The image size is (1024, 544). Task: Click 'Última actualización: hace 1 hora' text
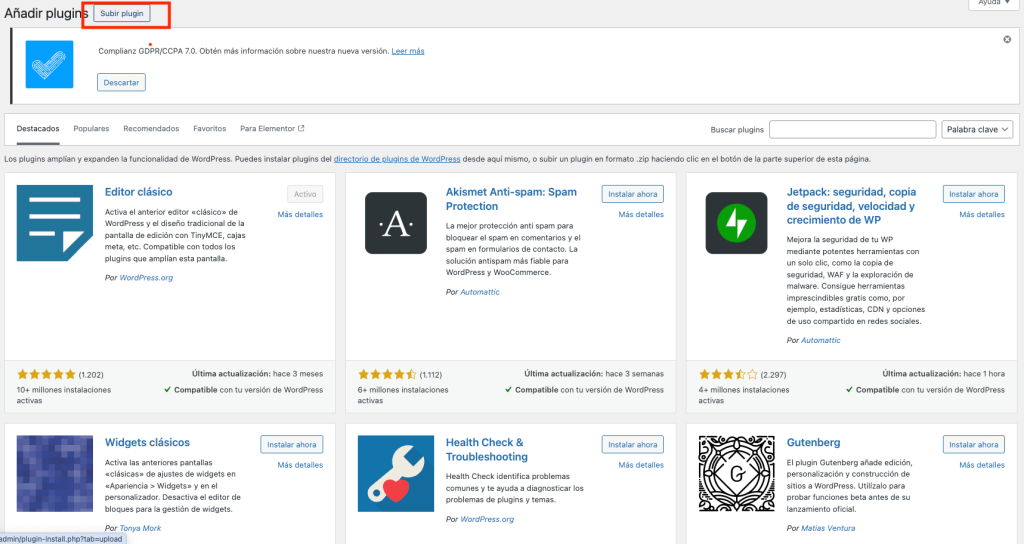click(944, 374)
